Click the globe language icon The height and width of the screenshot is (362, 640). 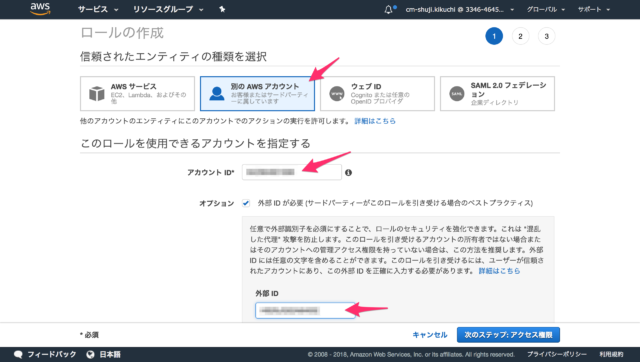tap(90, 354)
